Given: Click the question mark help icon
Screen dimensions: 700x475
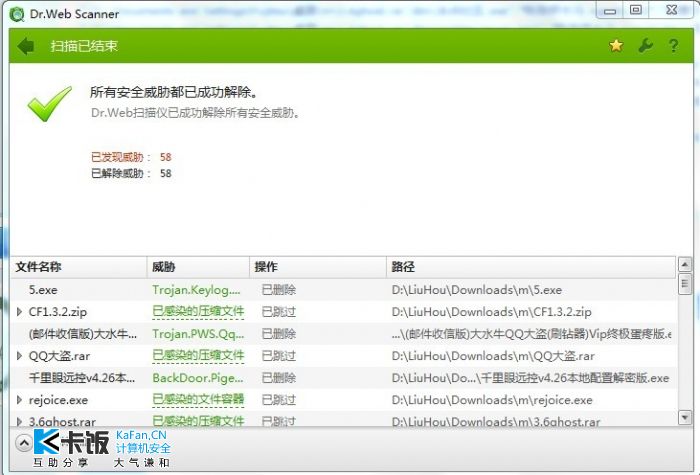Looking at the screenshot, I should point(673,46).
